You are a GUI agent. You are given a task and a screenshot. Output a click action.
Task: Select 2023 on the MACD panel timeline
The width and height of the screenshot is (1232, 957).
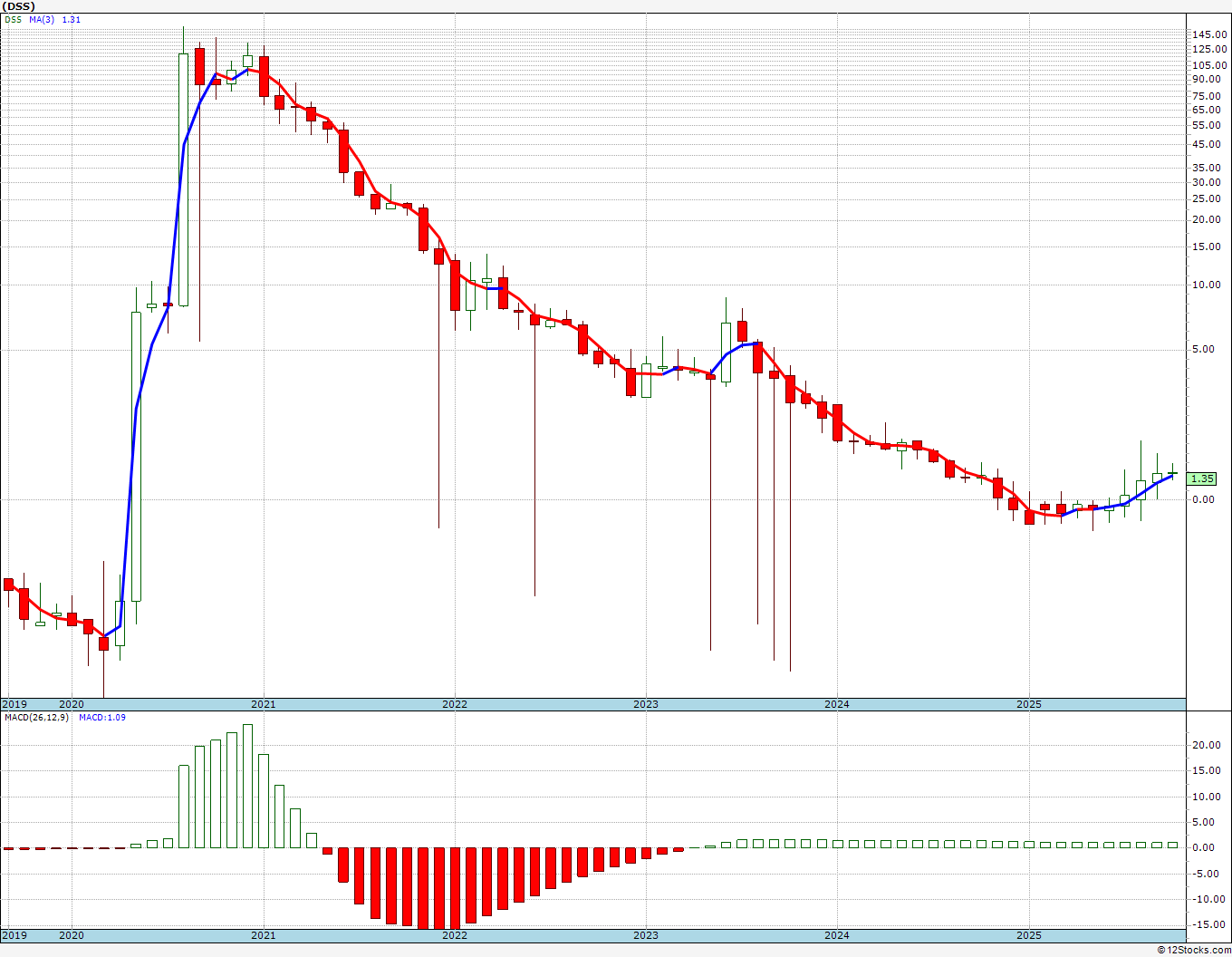[x=646, y=935]
